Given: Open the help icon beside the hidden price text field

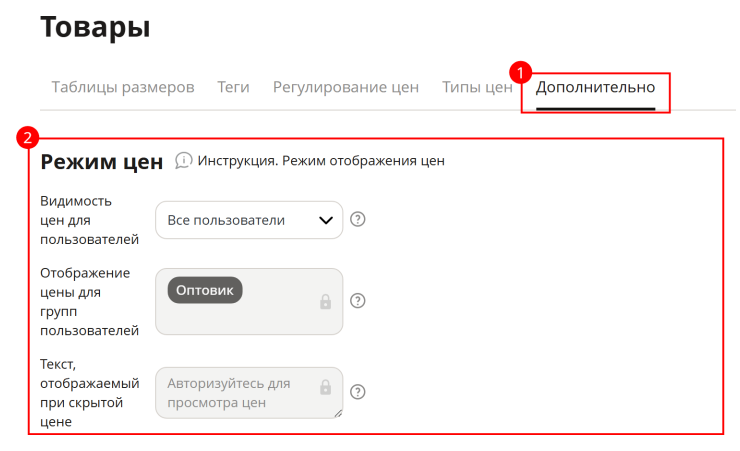Looking at the screenshot, I should tap(358, 392).
